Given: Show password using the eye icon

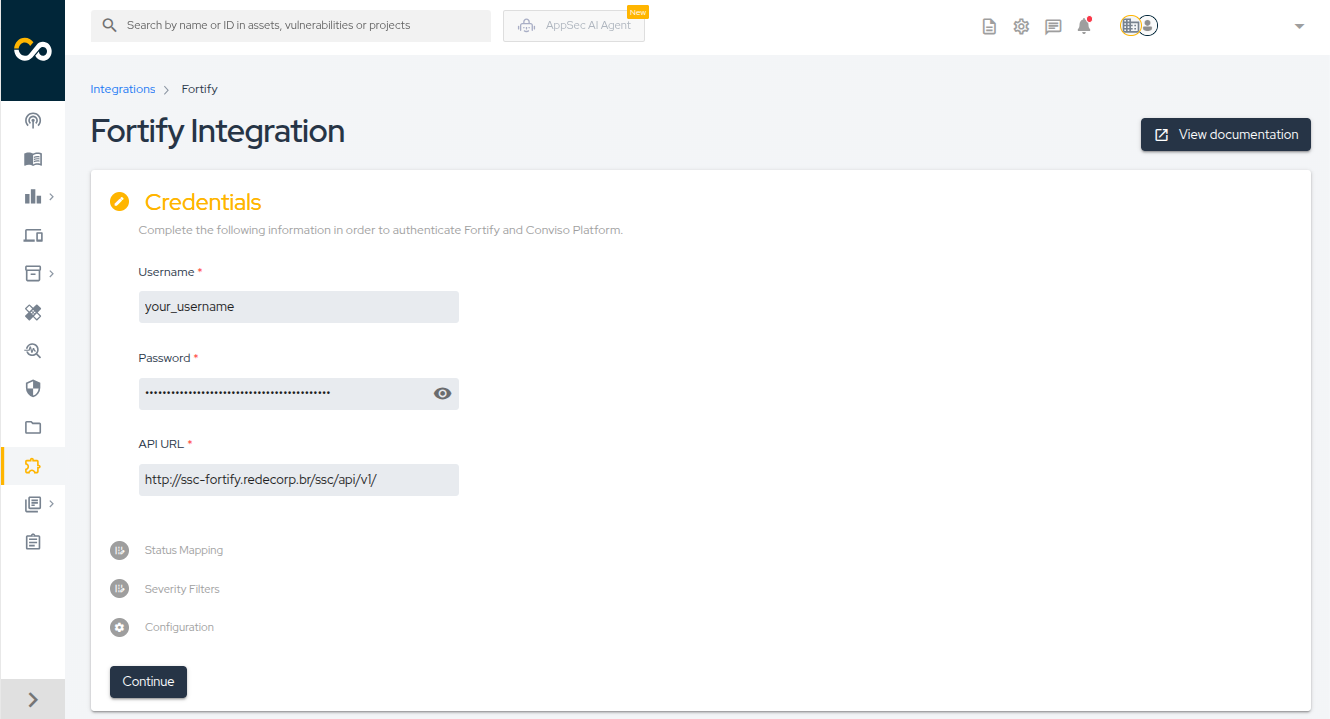Looking at the screenshot, I should (x=442, y=394).
